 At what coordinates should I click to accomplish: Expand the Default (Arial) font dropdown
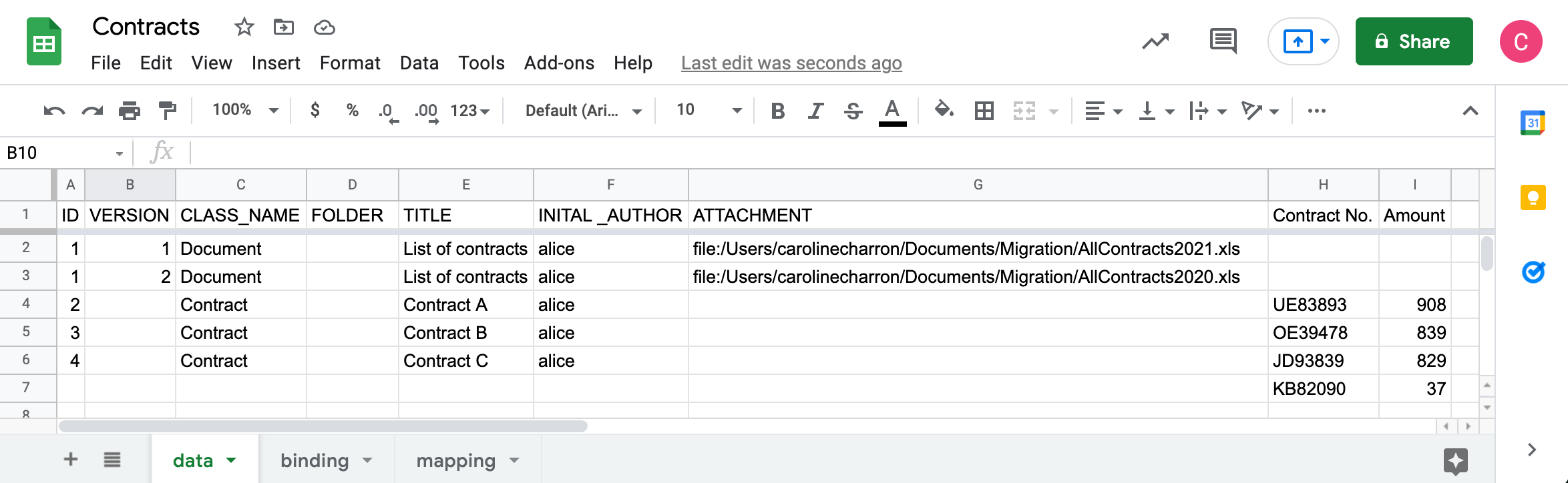582,111
